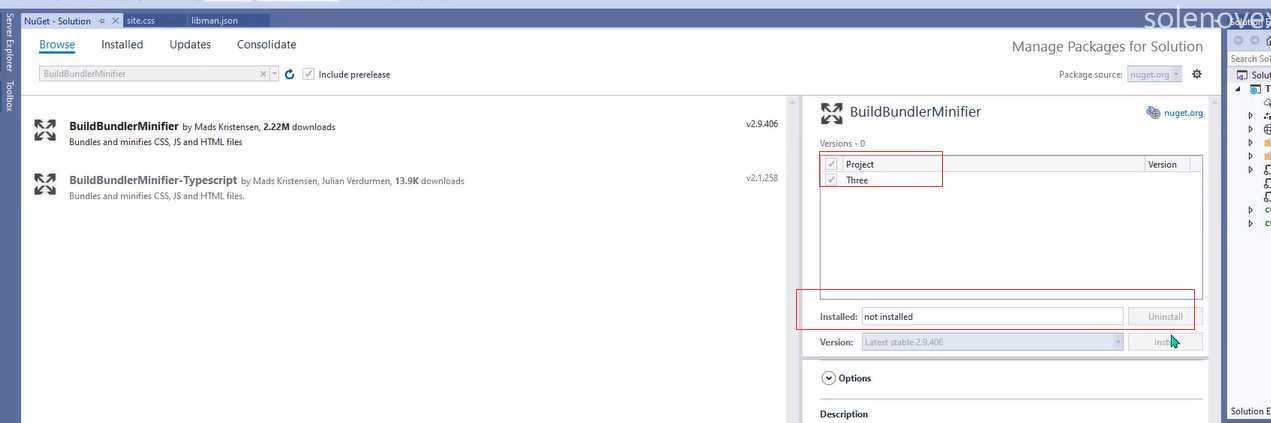The height and width of the screenshot is (423, 1271).
Task: Go back in Solution Explorer toolbar
Action: (1239, 41)
